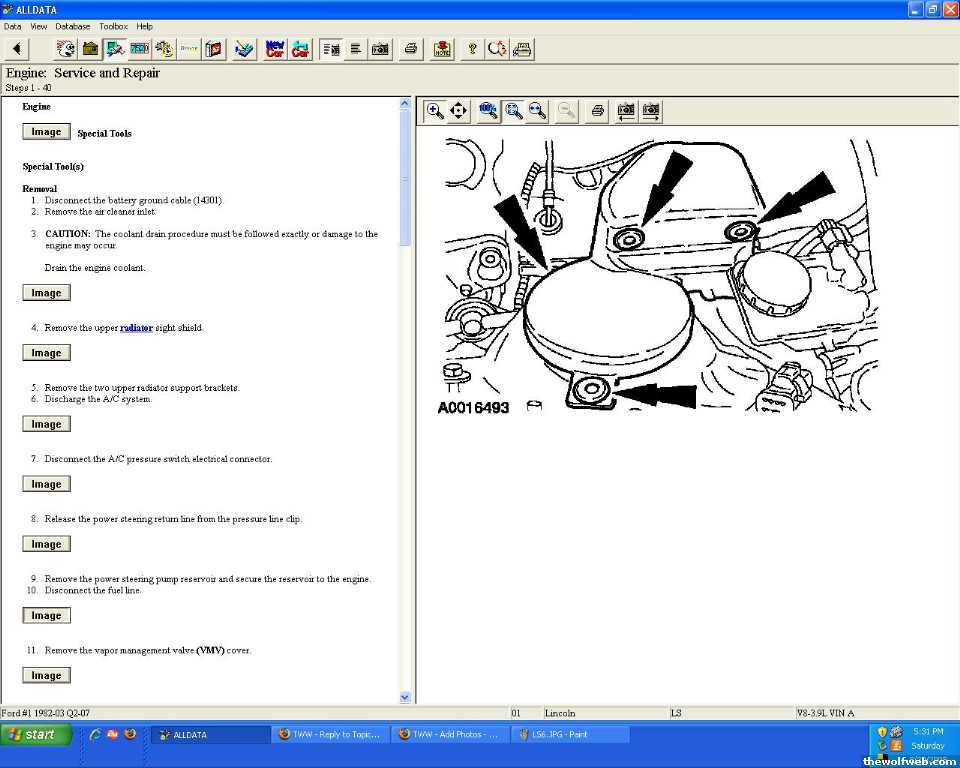The image size is (960, 768).
Task: Click the New Car toolbar icon
Action: point(275,49)
